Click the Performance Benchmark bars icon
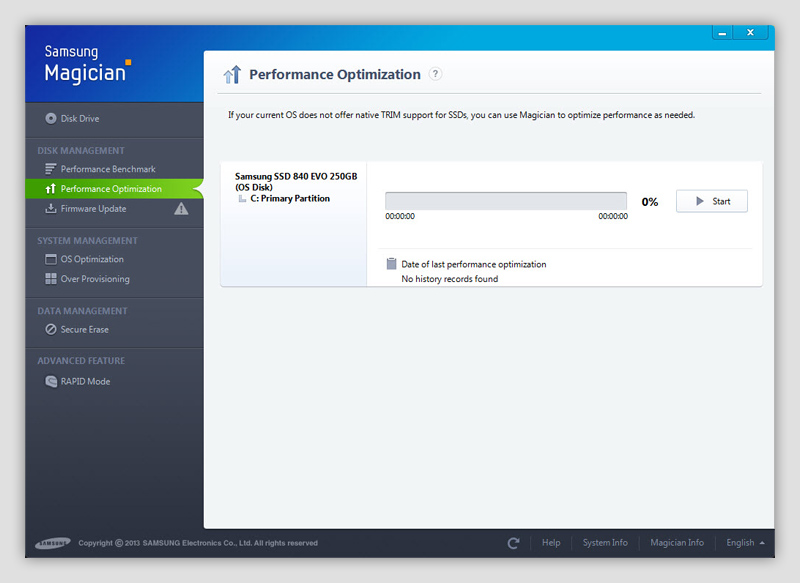This screenshot has width=800, height=583. [x=51, y=169]
